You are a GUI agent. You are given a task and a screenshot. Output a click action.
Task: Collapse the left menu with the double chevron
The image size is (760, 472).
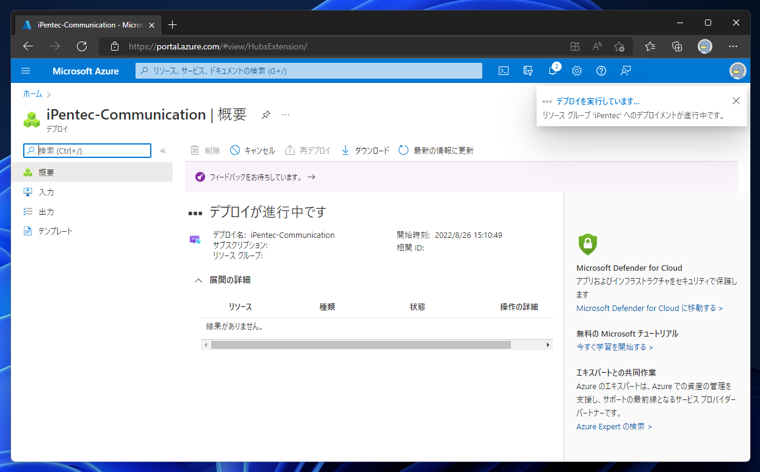[163, 151]
